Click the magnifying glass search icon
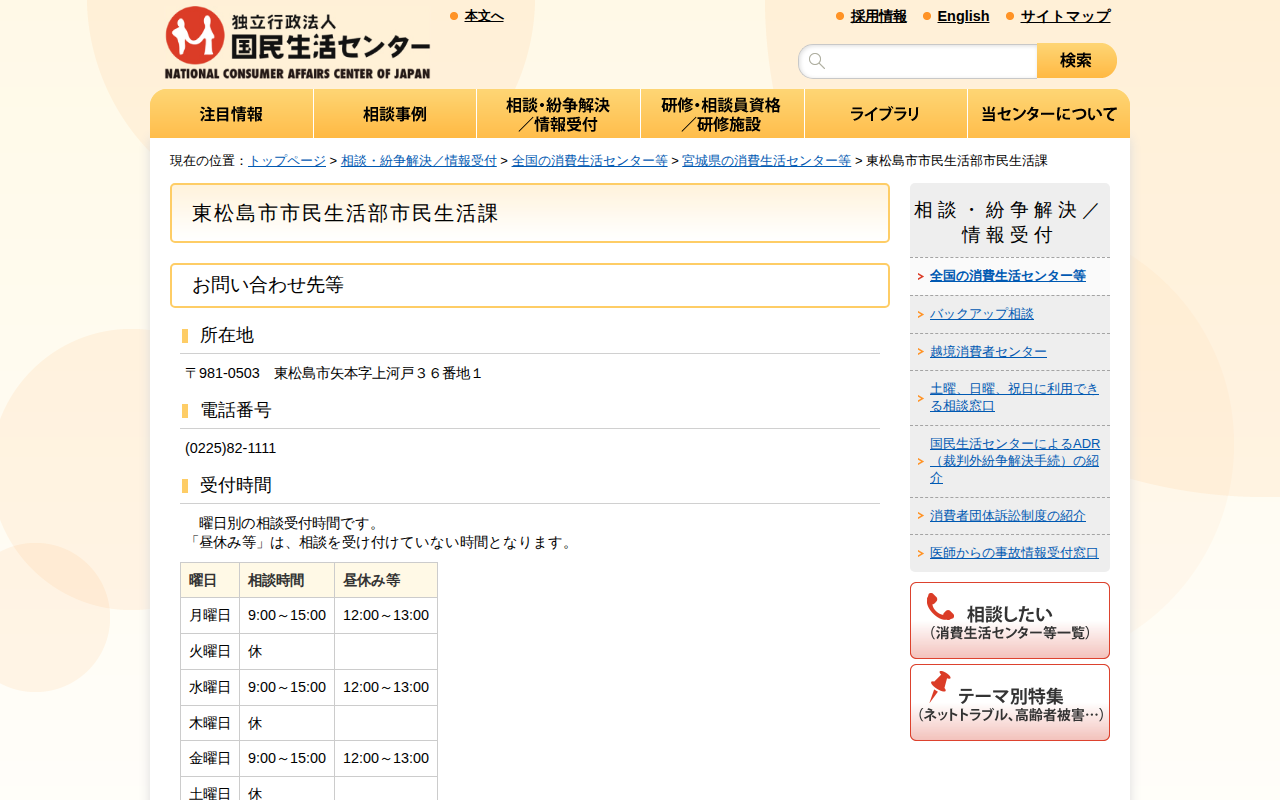Image resolution: width=1280 pixels, height=800 pixels. [x=817, y=61]
